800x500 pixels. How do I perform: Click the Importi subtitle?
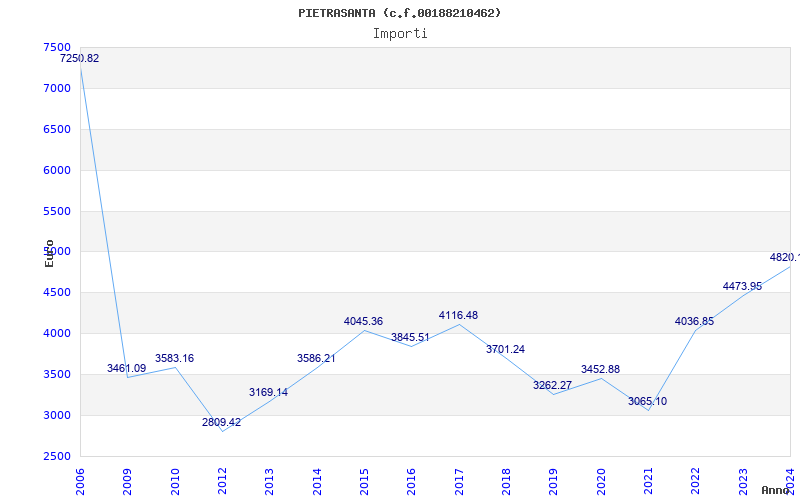[400, 34]
